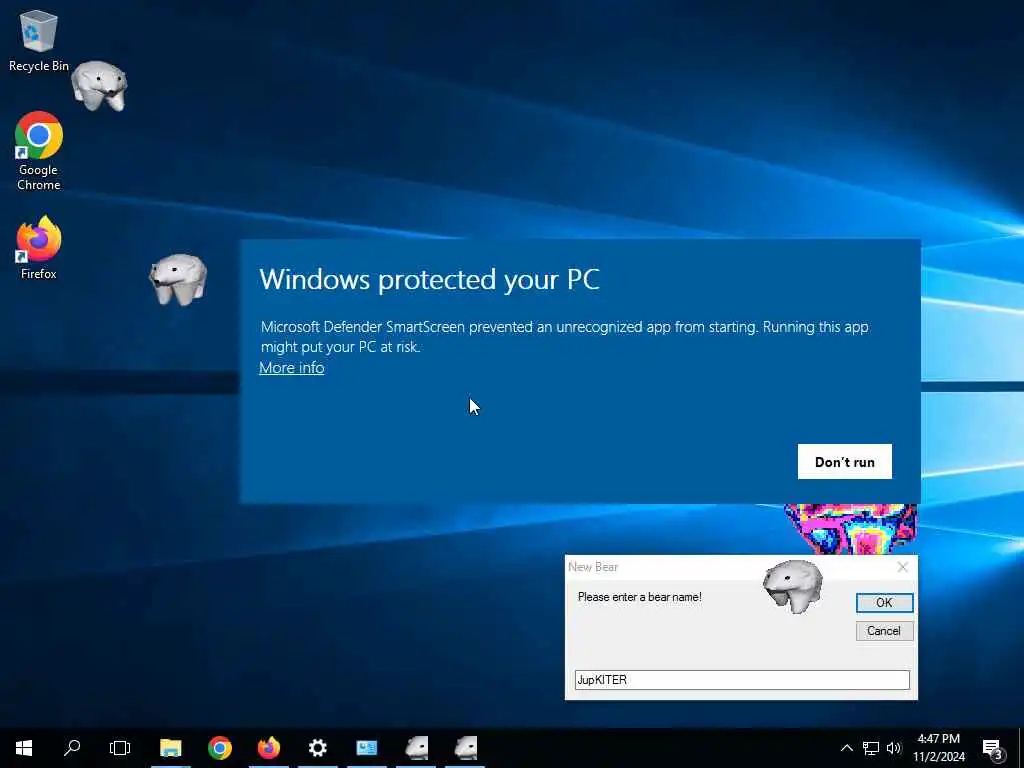Screen dimensions: 1024x768
Task: Switch to the blue window app on taskbar
Action: tap(366, 748)
